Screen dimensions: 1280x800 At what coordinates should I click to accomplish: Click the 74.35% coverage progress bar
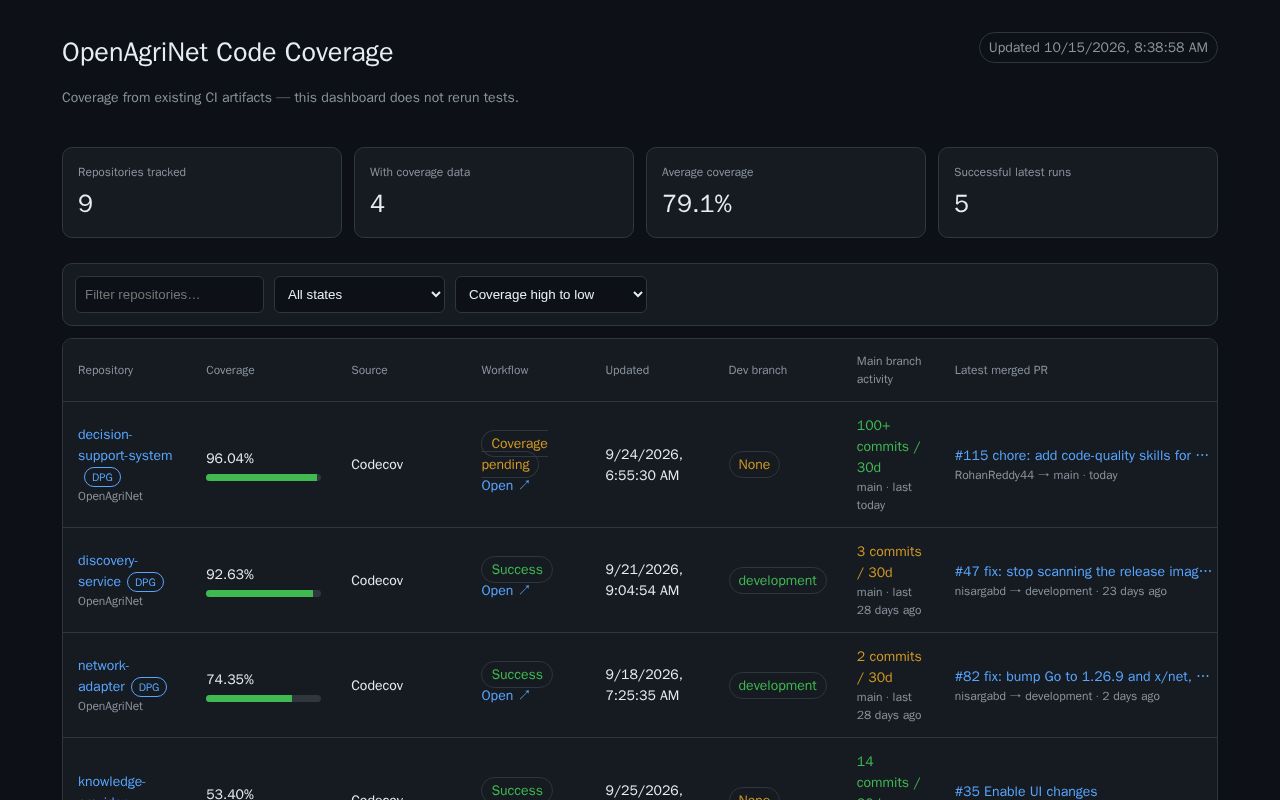tap(263, 699)
